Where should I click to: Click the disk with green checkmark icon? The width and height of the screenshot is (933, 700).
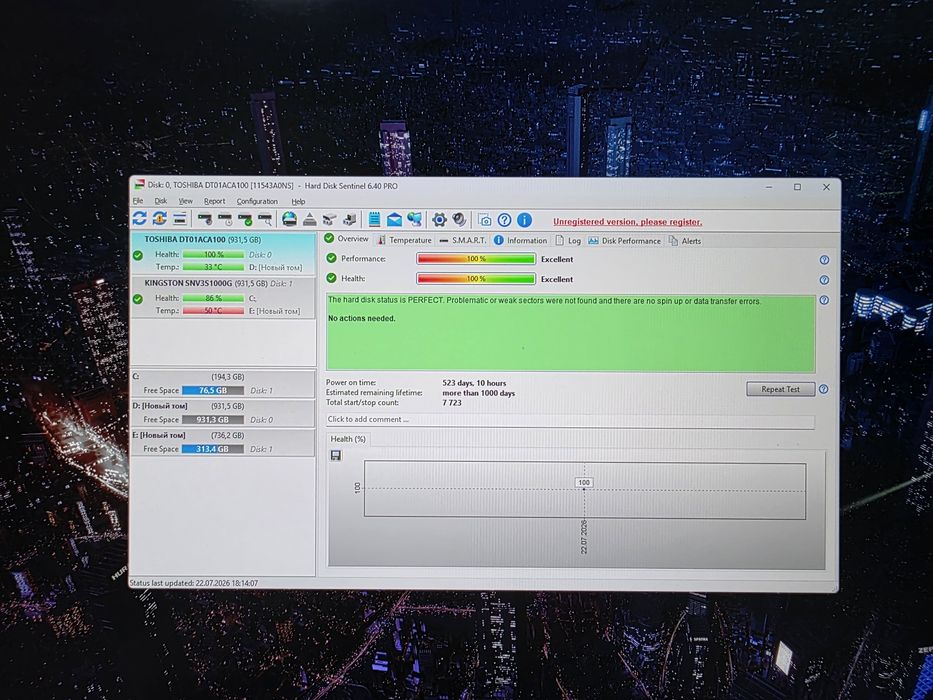pyautogui.click(x=245, y=220)
